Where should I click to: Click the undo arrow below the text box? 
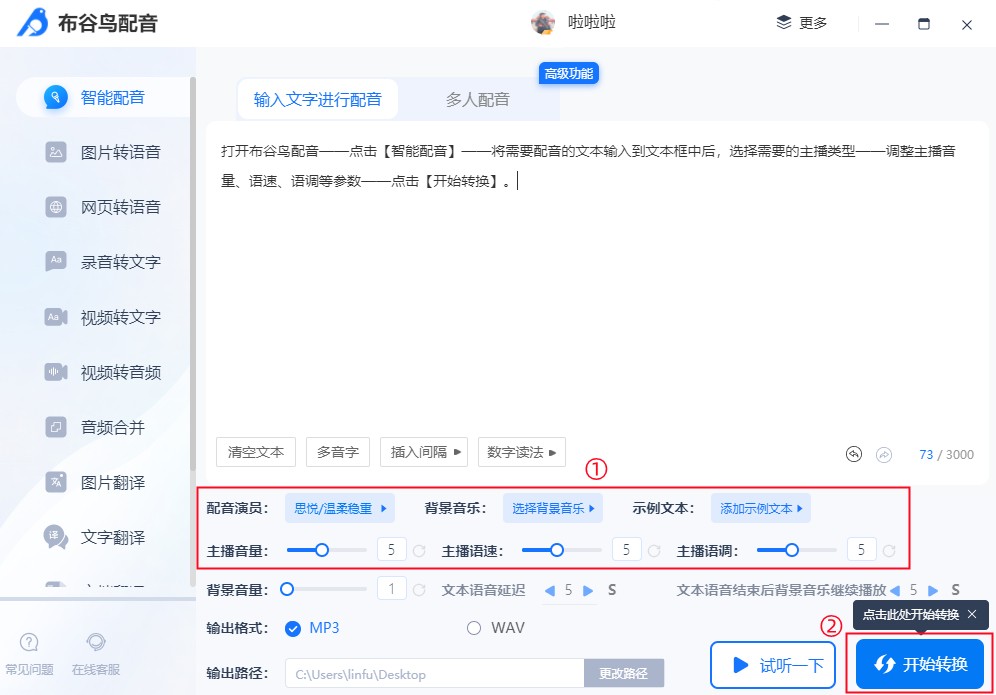pyautogui.click(x=853, y=455)
